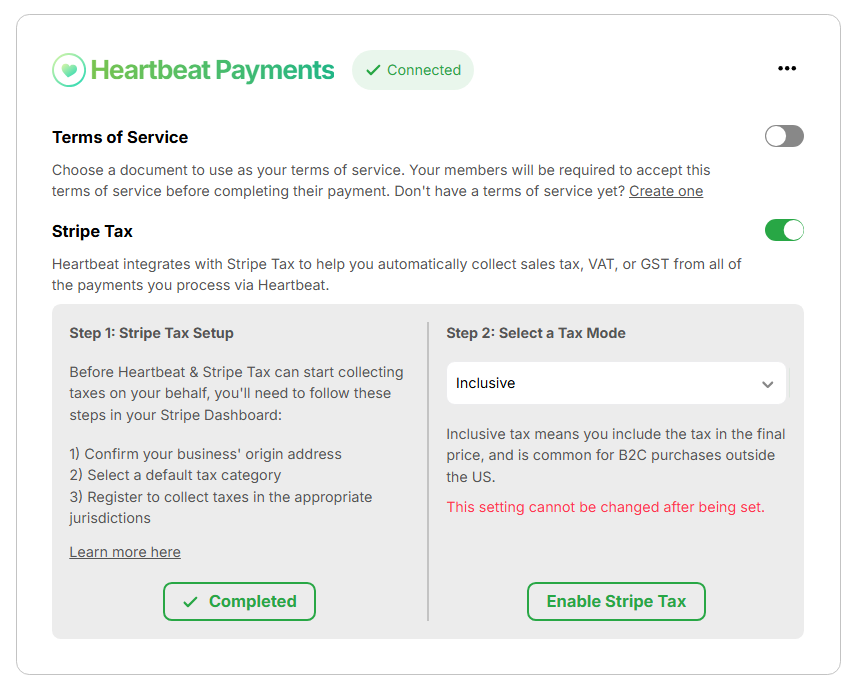Click the Step 2: Select a Tax Mode heading
This screenshot has height=683, width=862.
pyautogui.click(x=536, y=333)
